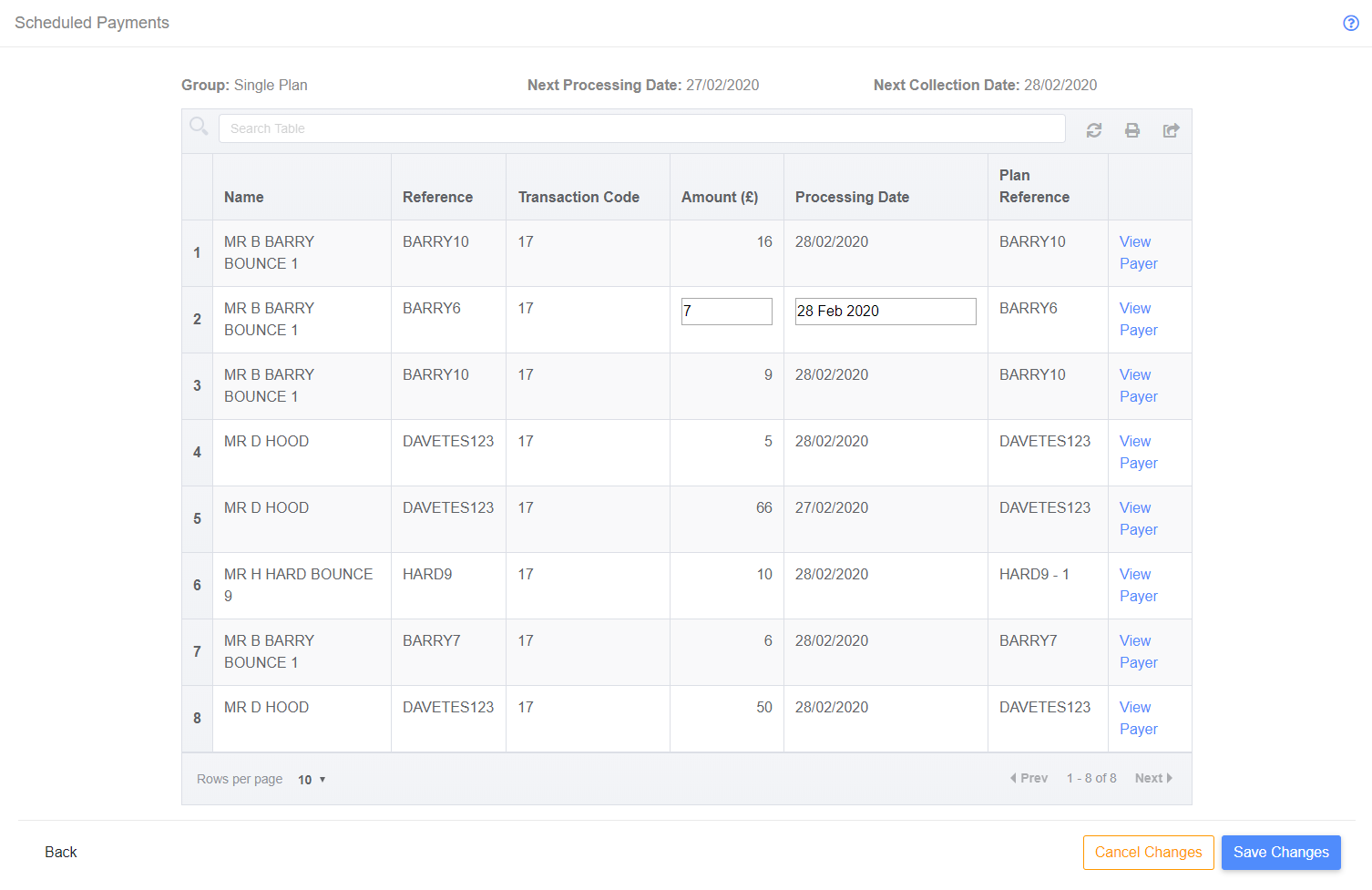This screenshot has width=1372, height=890.
Task: Go to Next page
Action: coord(1154,778)
